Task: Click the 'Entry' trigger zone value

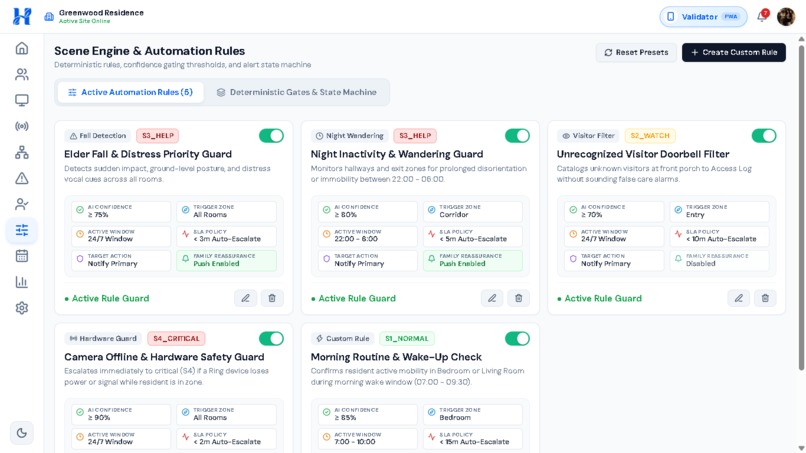Action: pos(695,215)
